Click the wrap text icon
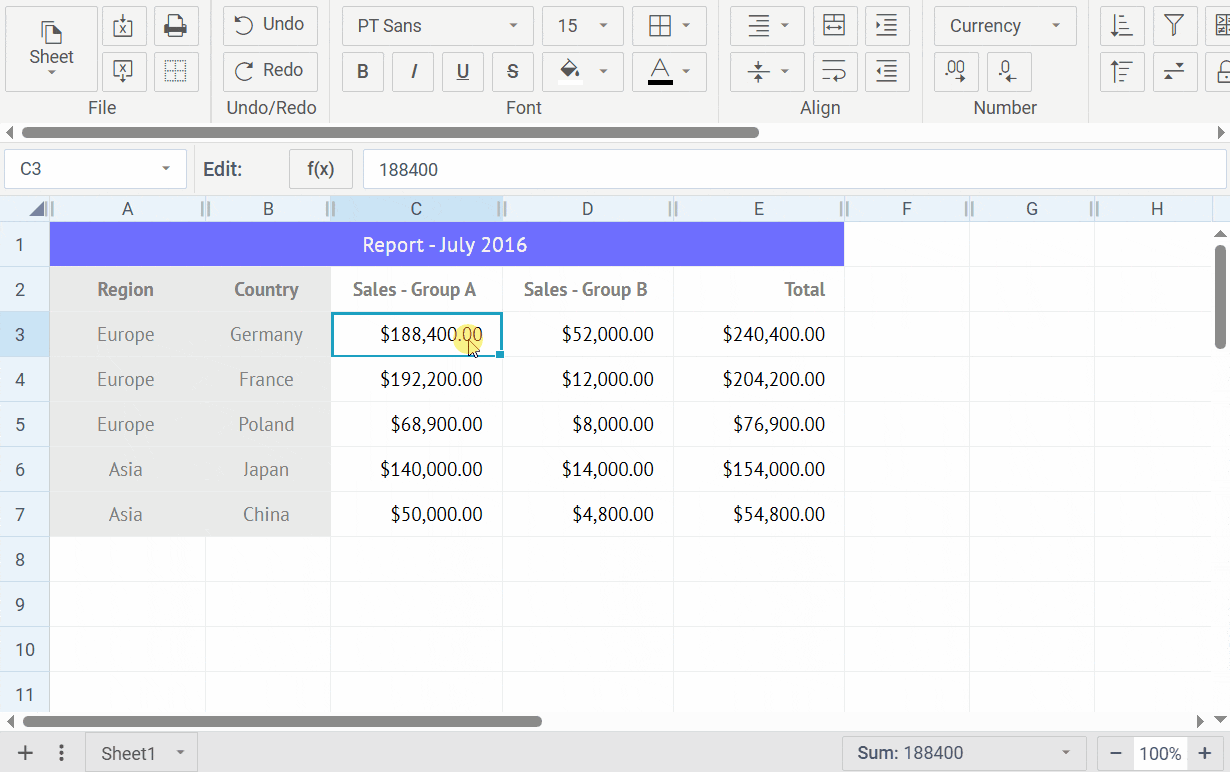The width and height of the screenshot is (1230, 772). (834, 71)
